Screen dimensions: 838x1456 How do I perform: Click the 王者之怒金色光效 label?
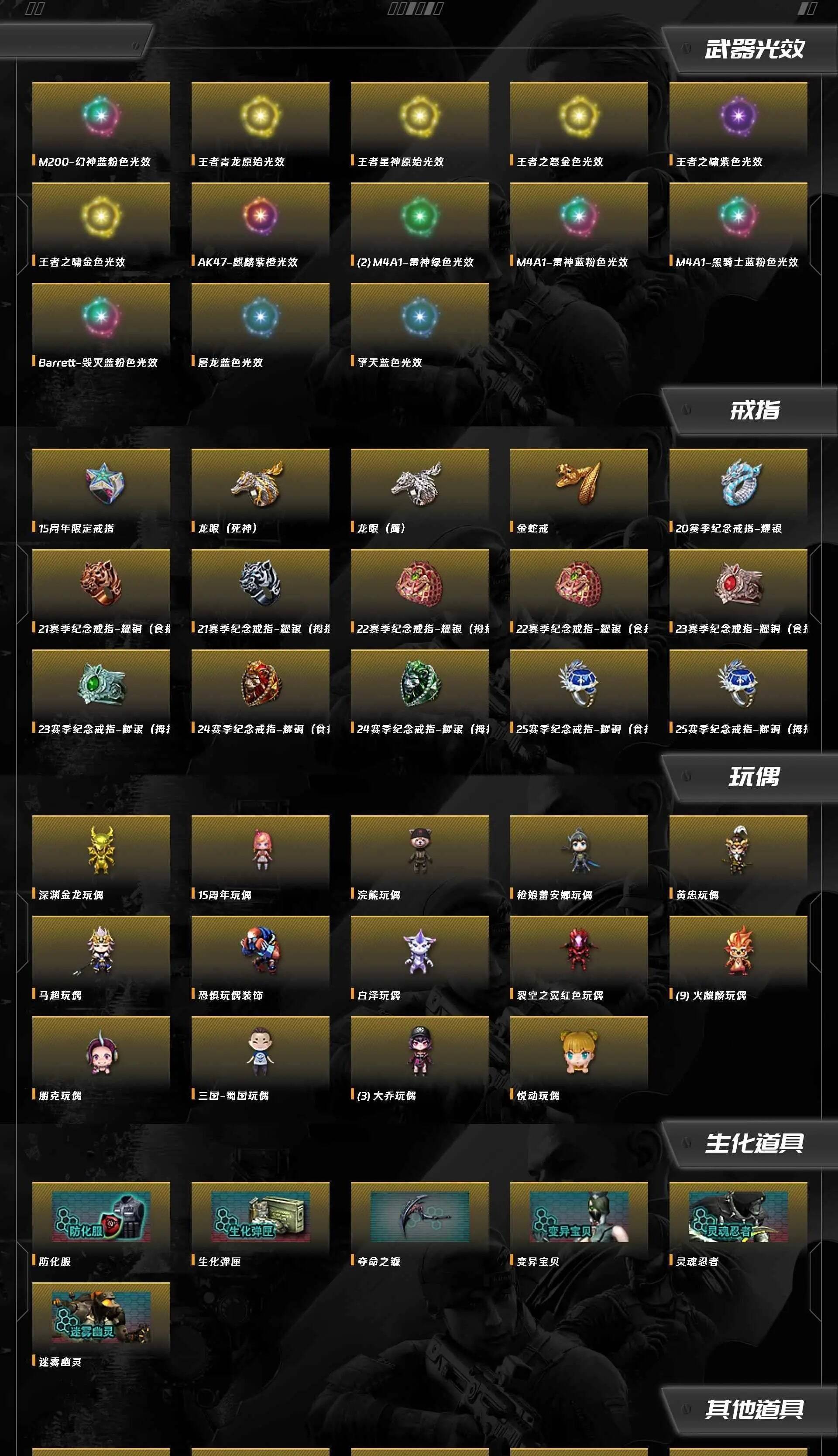[560, 162]
